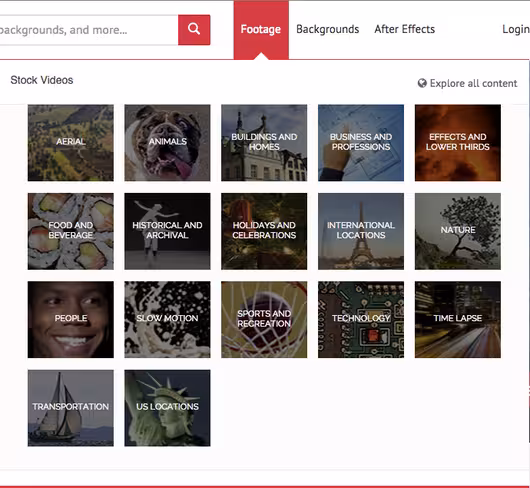The image size is (530, 488).
Task: Open Holidays and Celebrations category
Action: point(264,231)
